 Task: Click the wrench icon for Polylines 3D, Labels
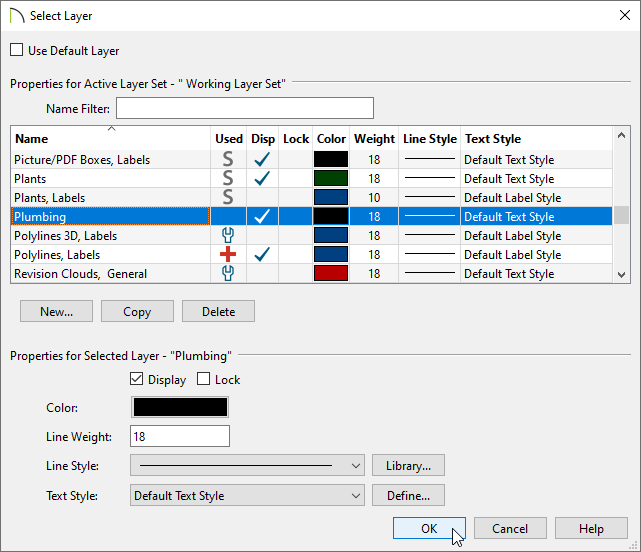(228, 235)
